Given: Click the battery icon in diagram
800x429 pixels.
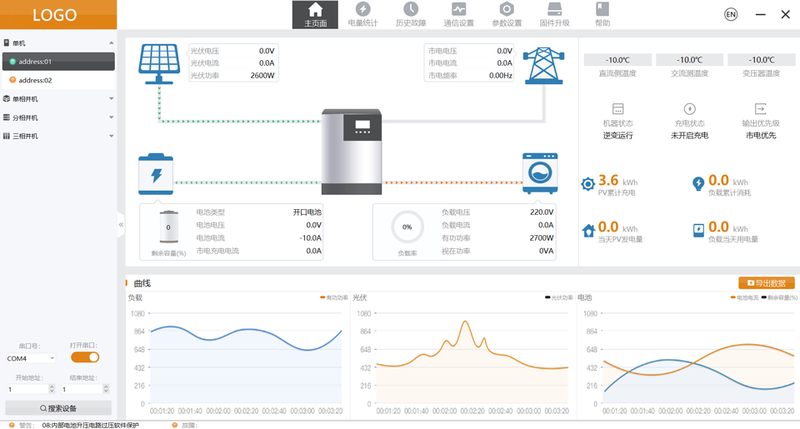Looking at the screenshot, I should pyautogui.click(x=157, y=174).
